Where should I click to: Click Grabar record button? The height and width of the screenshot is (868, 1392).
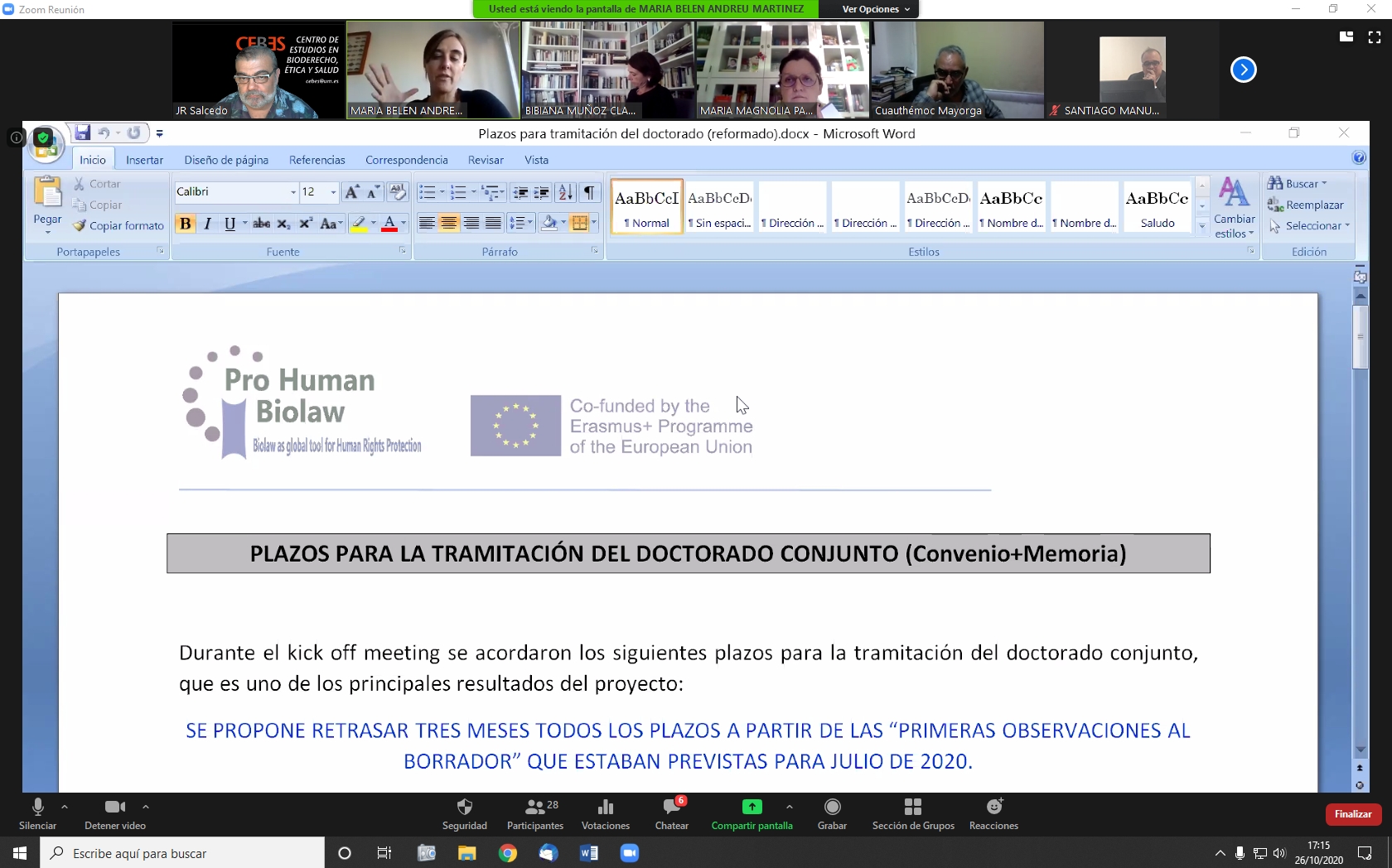coord(832,814)
